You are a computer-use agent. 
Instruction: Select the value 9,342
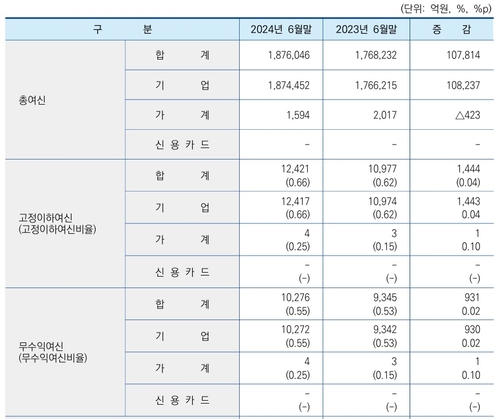click(385, 330)
